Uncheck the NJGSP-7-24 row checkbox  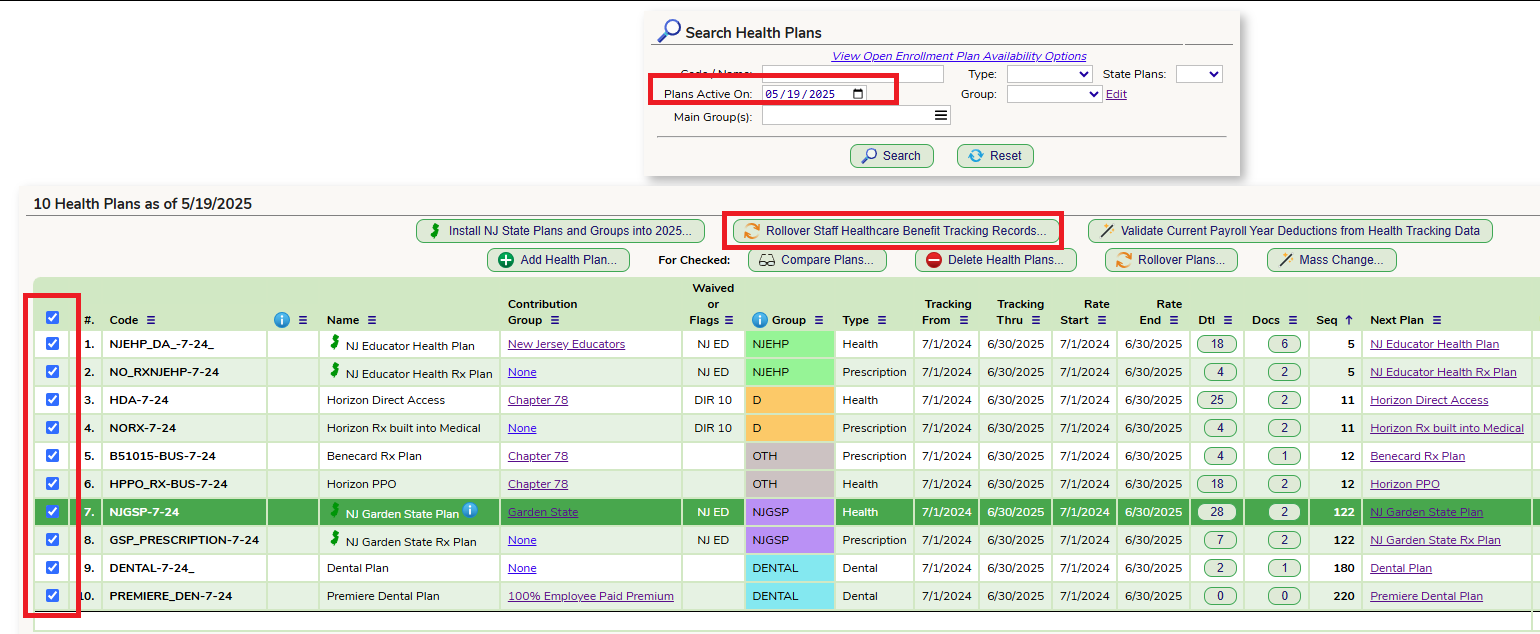click(x=53, y=511)
